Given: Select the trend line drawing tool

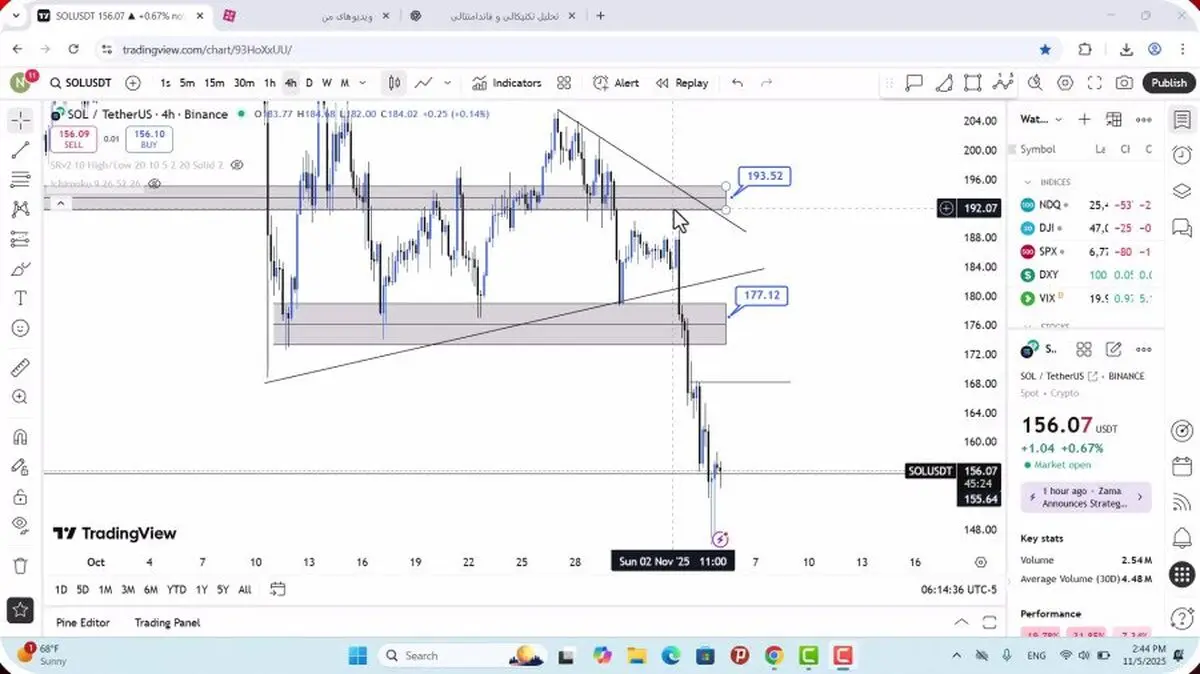Looking at the screenshot, I should 20,150.
